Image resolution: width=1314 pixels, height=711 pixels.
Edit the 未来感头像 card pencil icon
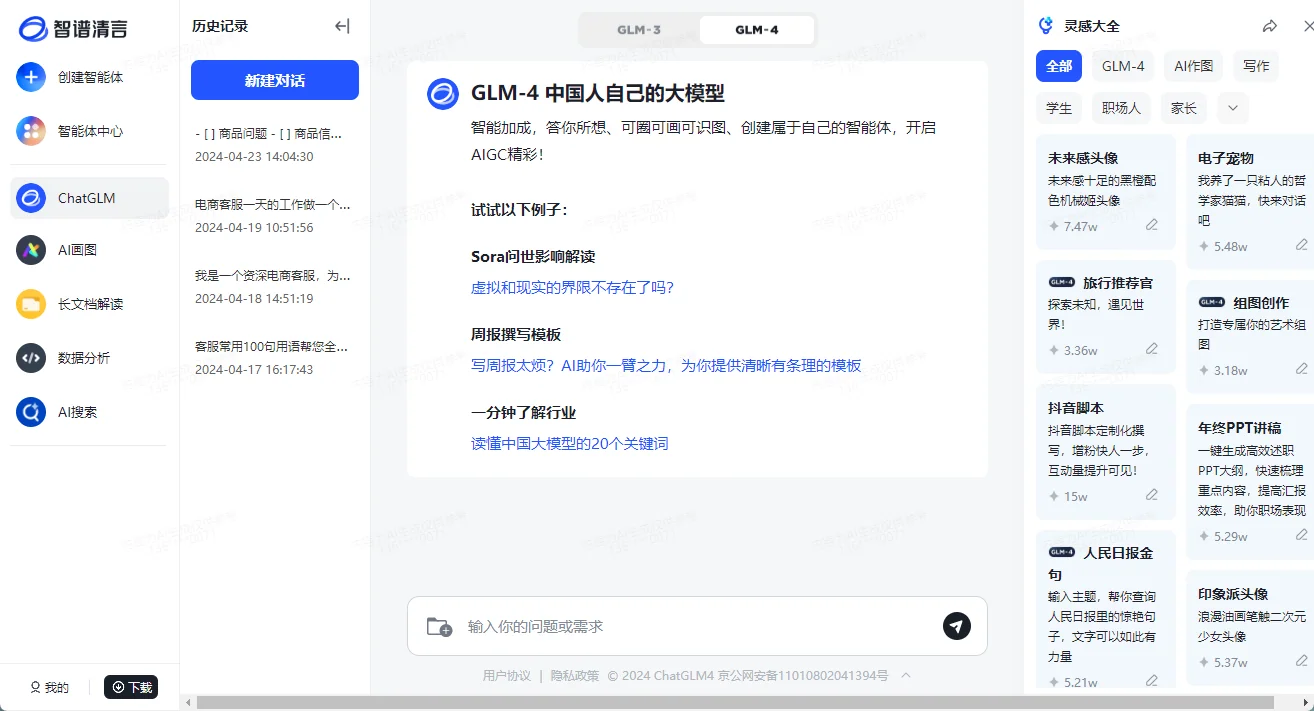pyautogui.click(x=1152, y=225)
